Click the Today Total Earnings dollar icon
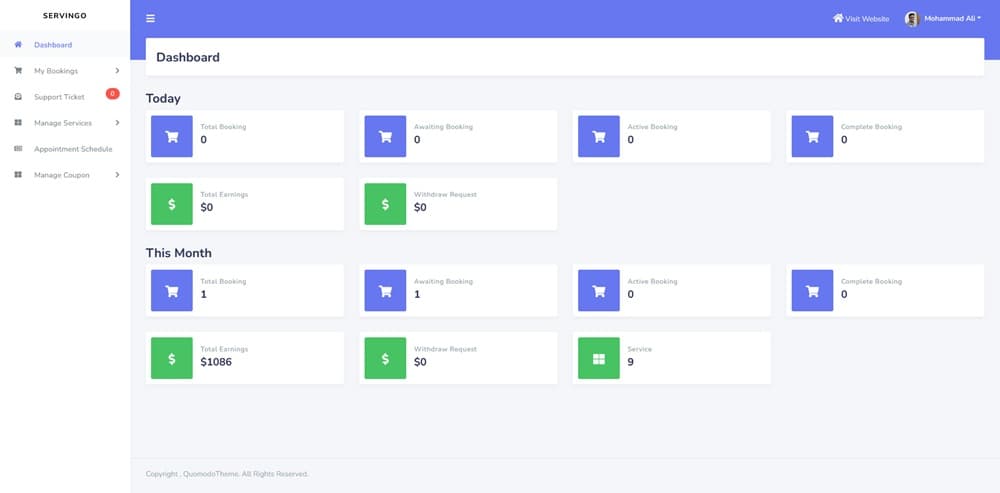 (172, 204)
